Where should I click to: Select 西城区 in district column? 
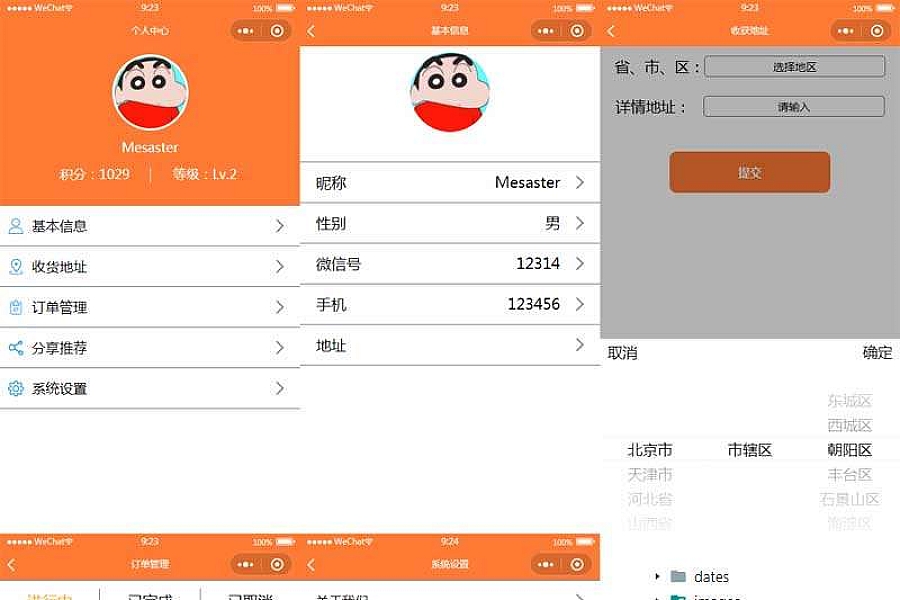pyautogui.click(x=849, y=425)
